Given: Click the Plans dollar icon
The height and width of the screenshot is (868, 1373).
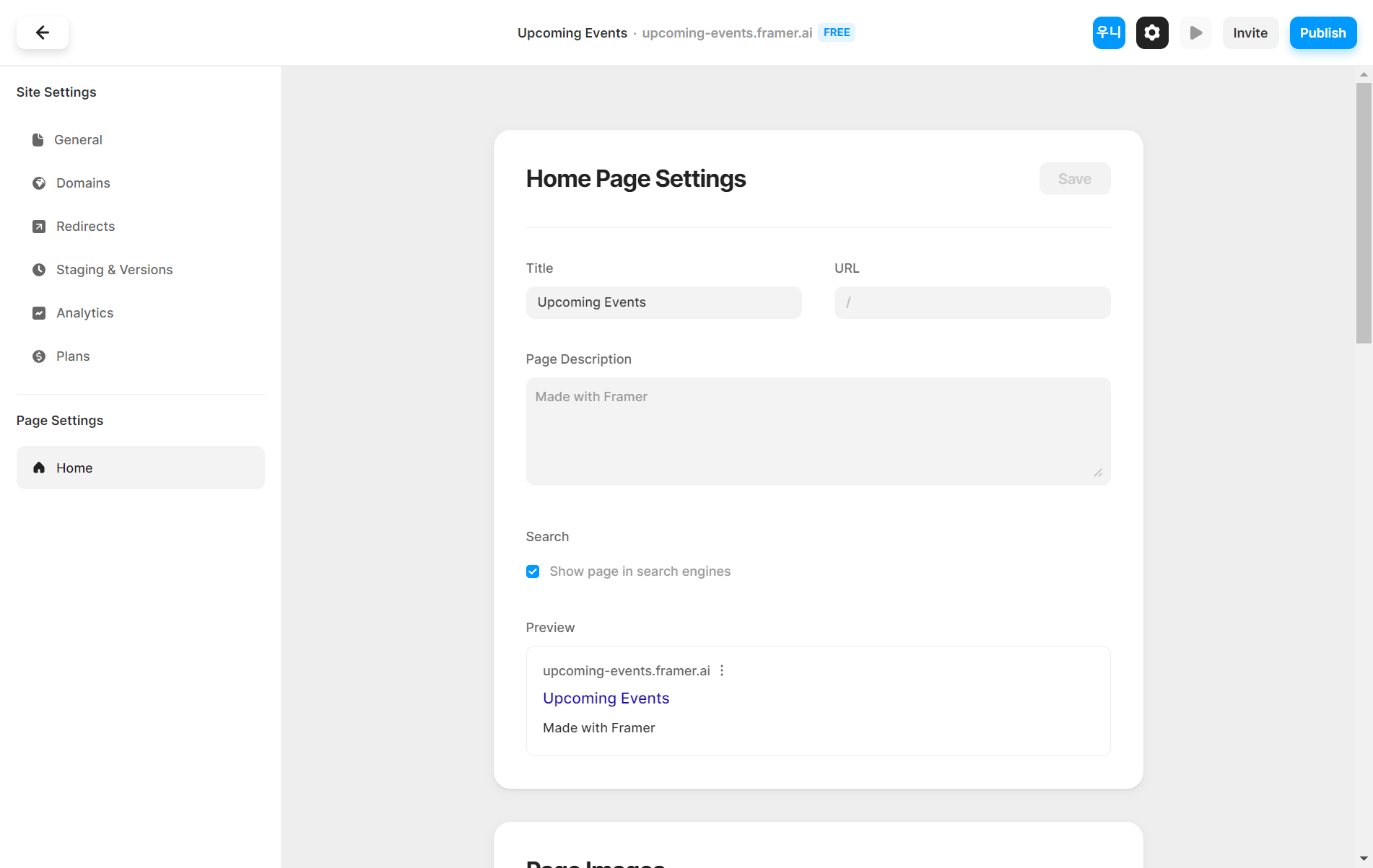Looking at the screenshot, I should tap(39, 356).
